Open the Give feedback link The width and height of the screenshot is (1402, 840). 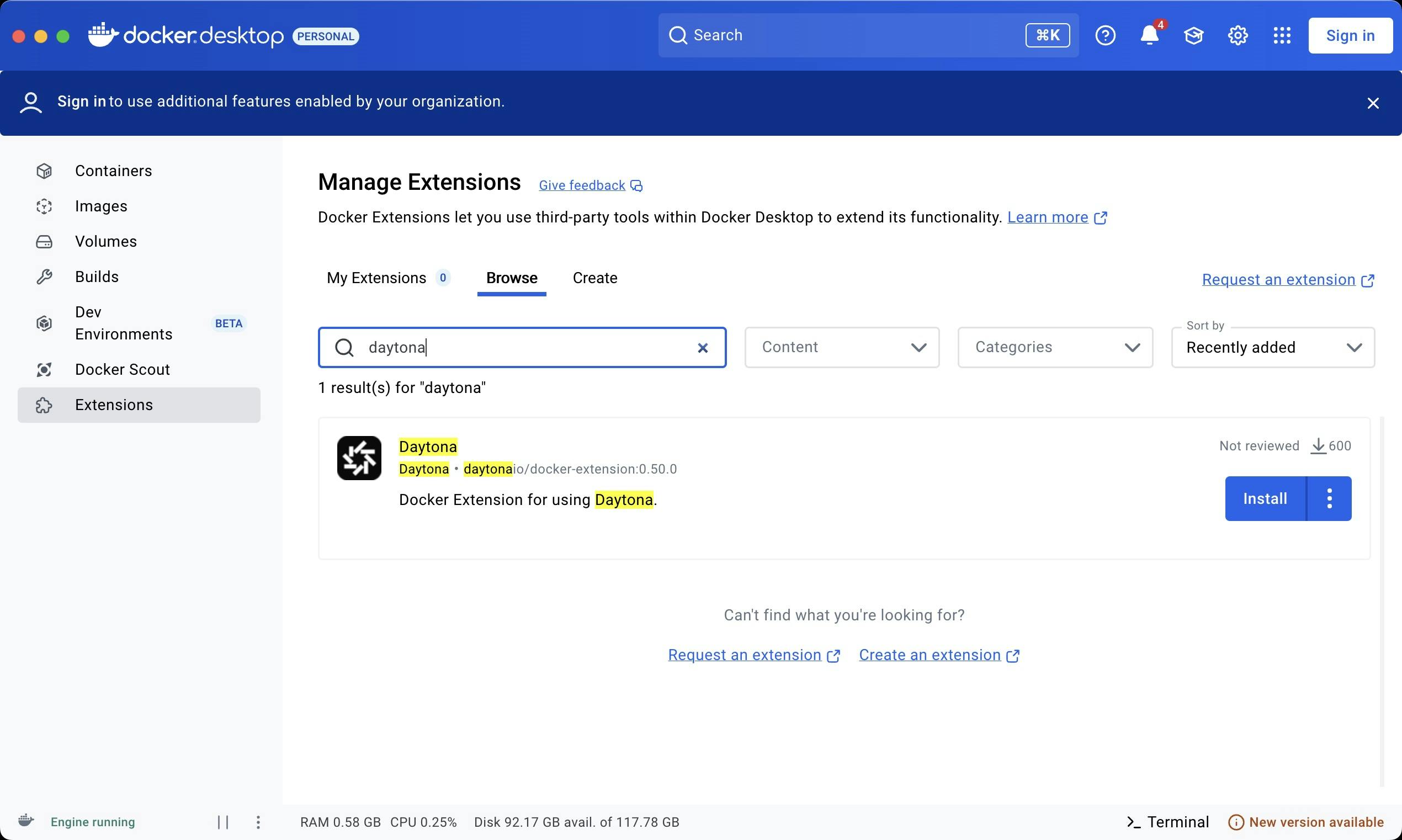click(x=582, y=185)
